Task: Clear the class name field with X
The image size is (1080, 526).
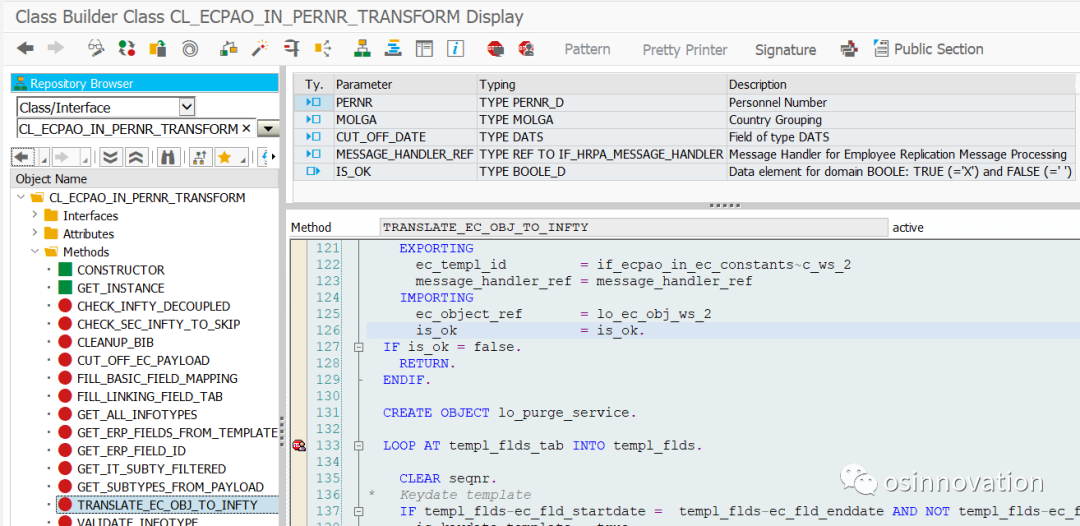Action: pos(246,129)
